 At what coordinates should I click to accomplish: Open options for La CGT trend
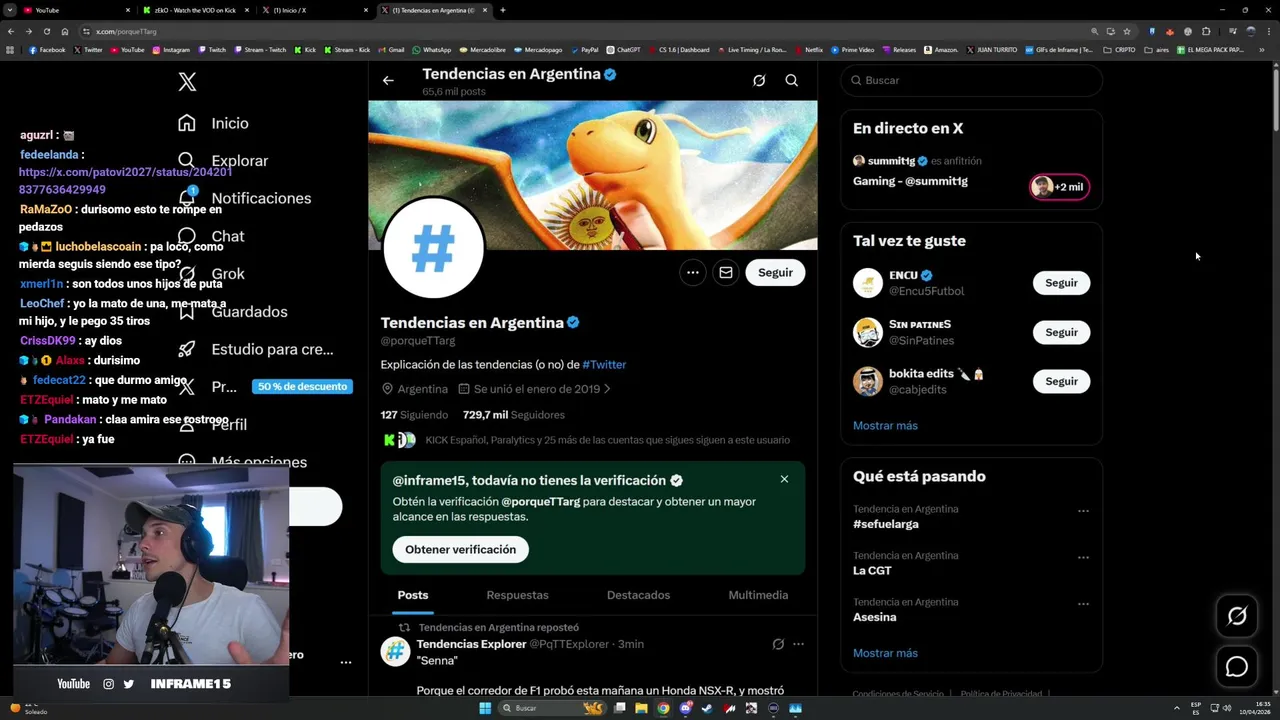1083,558
